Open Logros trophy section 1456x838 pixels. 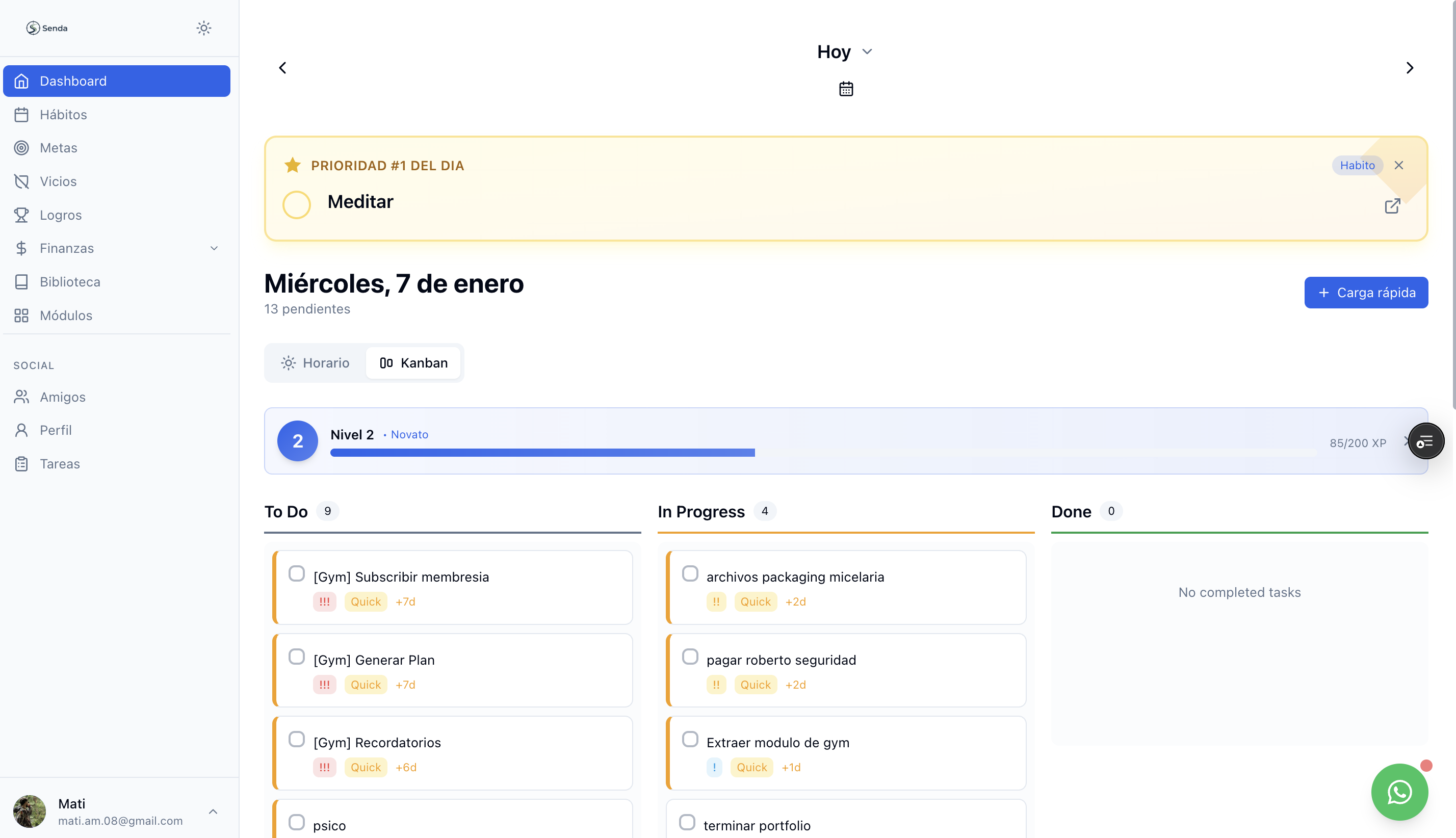coord(61,215)
